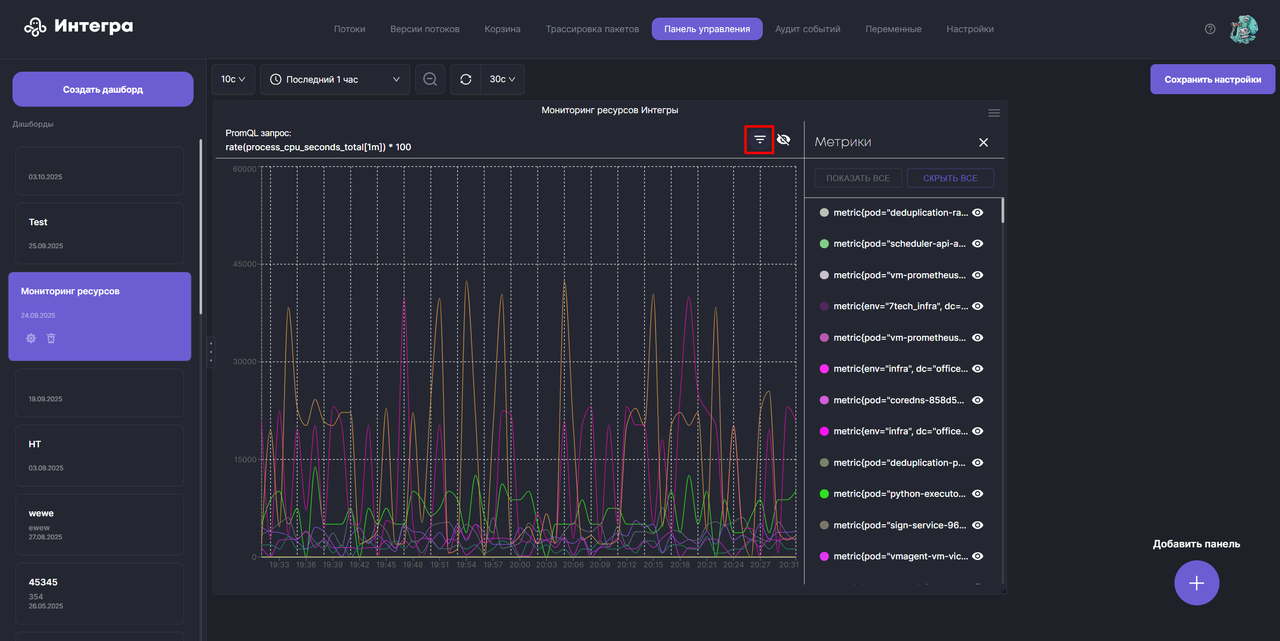This screenshot has height=641, width=1280.
Task: Toggle visibility of vmagent-vm-vic metric
Action: click(x=978, y=556)
